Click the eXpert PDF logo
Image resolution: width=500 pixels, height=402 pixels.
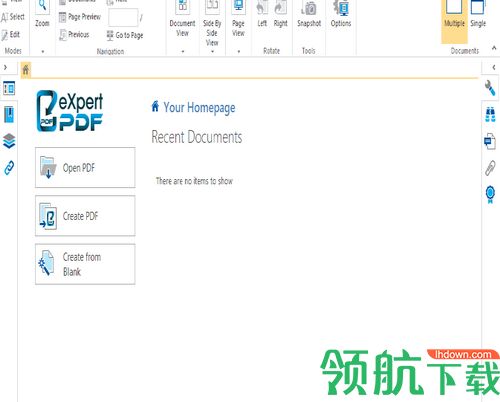pos(70,111)
